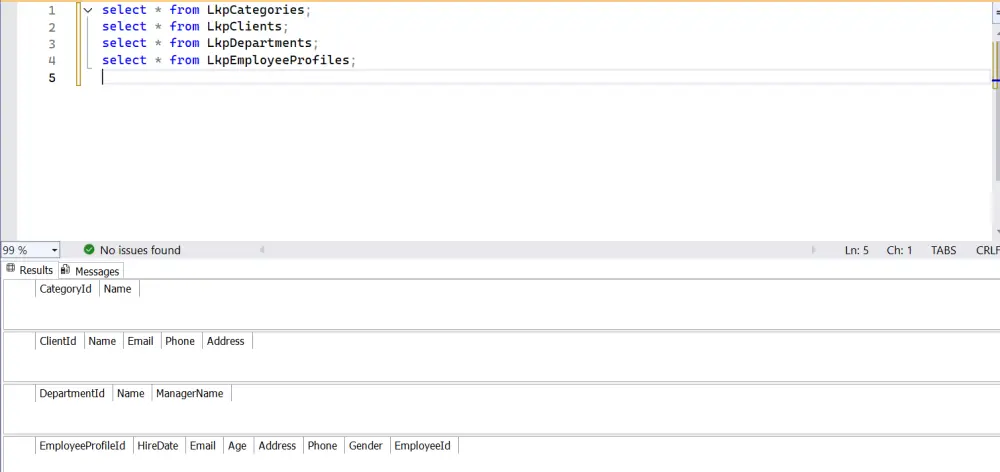
Task: Click the No issues found status text
Action: 140,250
